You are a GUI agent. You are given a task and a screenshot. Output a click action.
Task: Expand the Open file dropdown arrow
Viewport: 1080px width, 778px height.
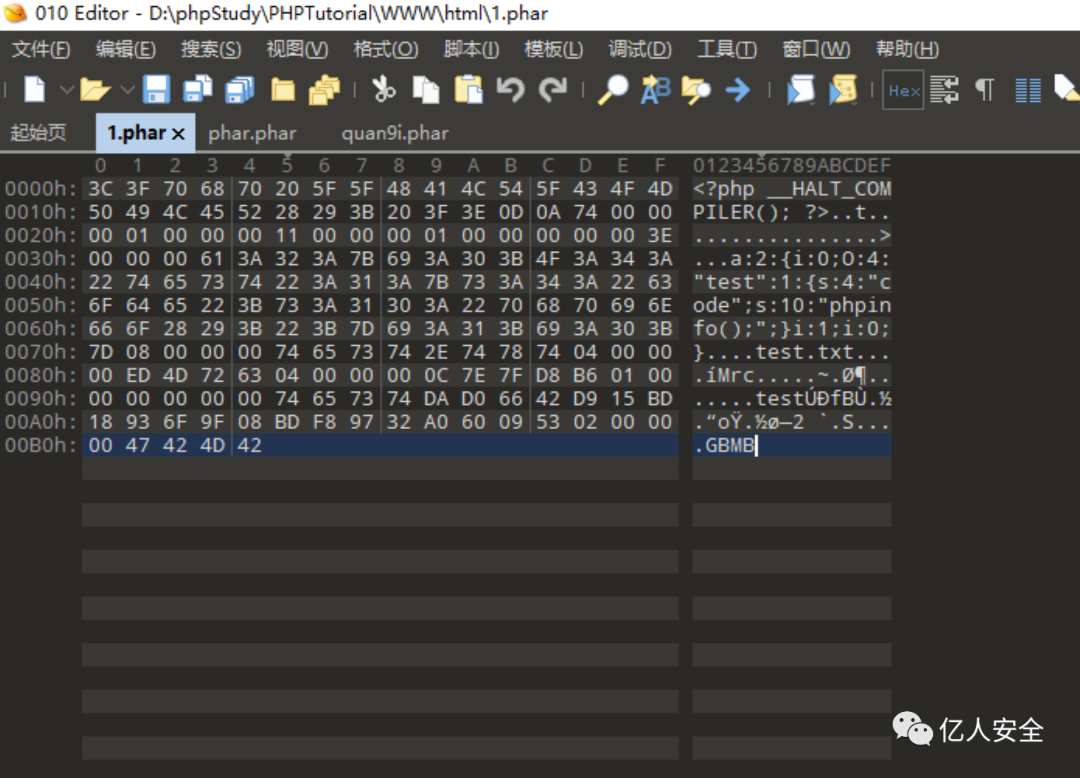127,90
